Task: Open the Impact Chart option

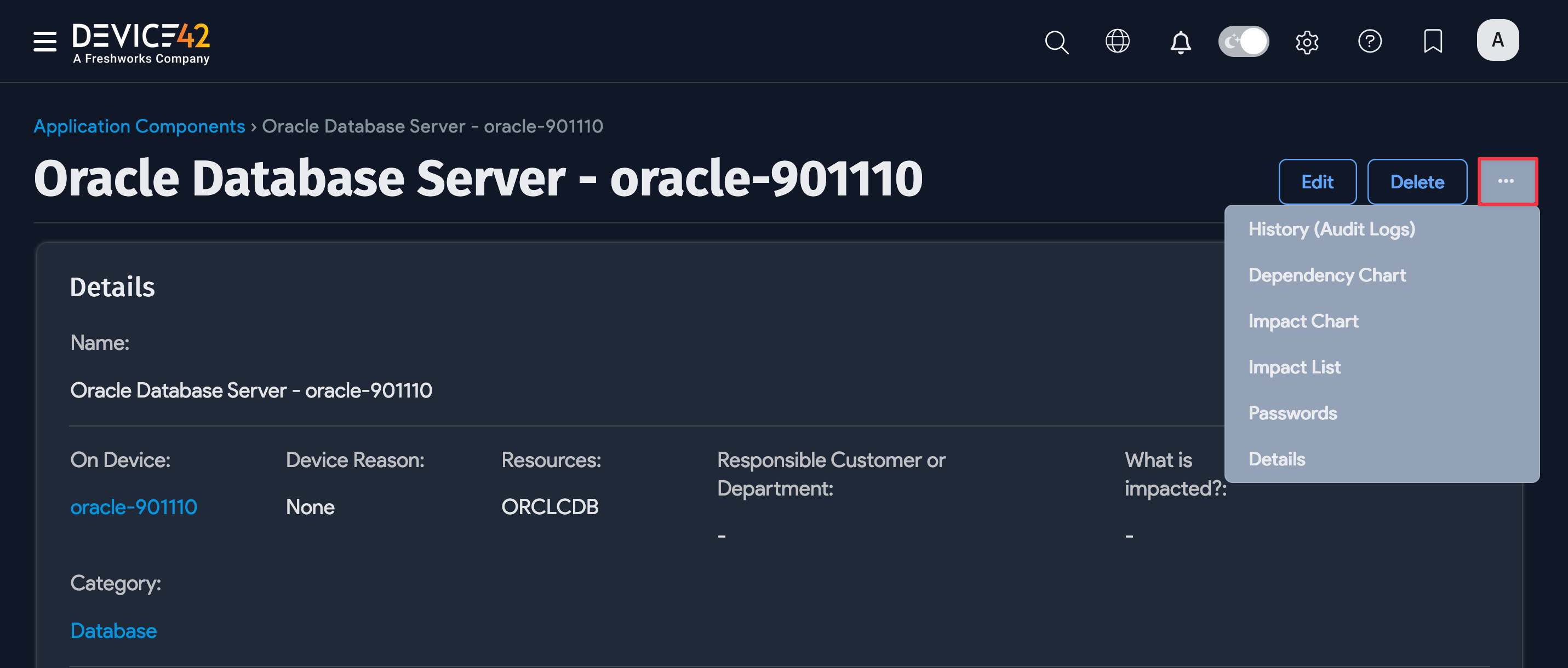Action: point(1303,321)
